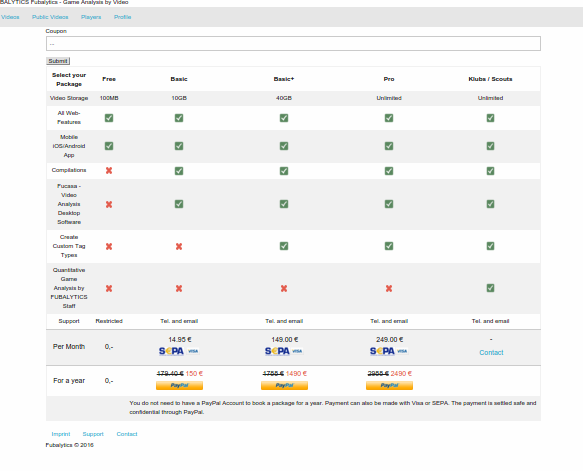This screenshot has height=471, width=583.
Task: Click Basic column Fucasa software checkmark
Action: 179,204
